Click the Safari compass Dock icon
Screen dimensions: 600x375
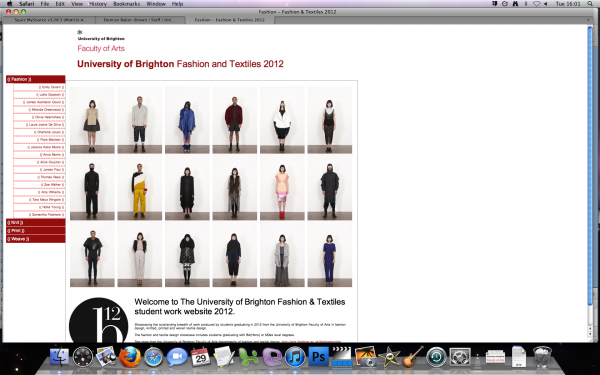click(153, 357)
